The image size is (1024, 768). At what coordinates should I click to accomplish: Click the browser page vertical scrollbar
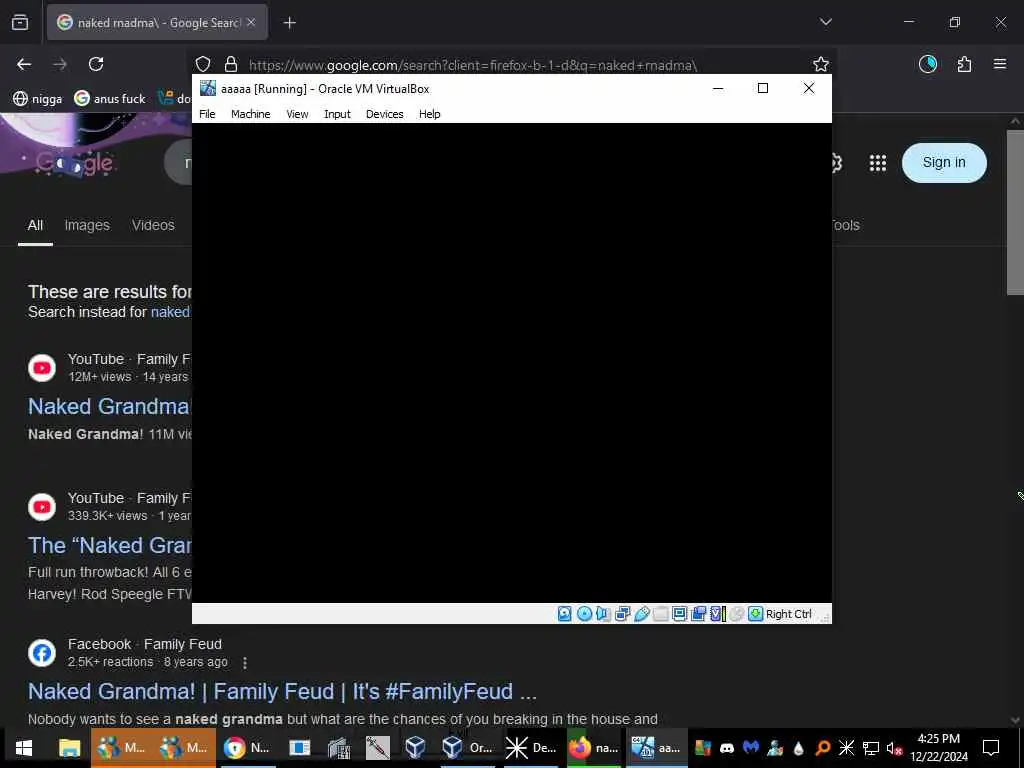click(x=1015, y=212)
